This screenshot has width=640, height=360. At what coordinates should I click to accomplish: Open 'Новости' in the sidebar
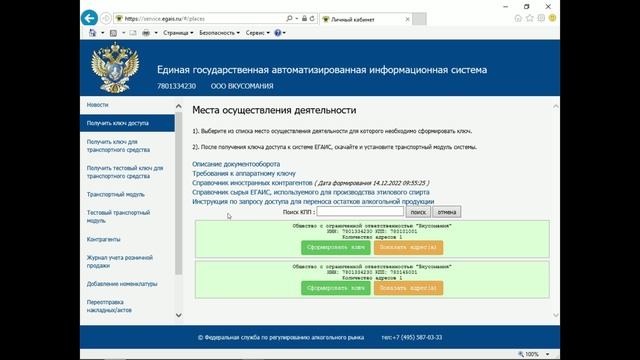point(98,105)
